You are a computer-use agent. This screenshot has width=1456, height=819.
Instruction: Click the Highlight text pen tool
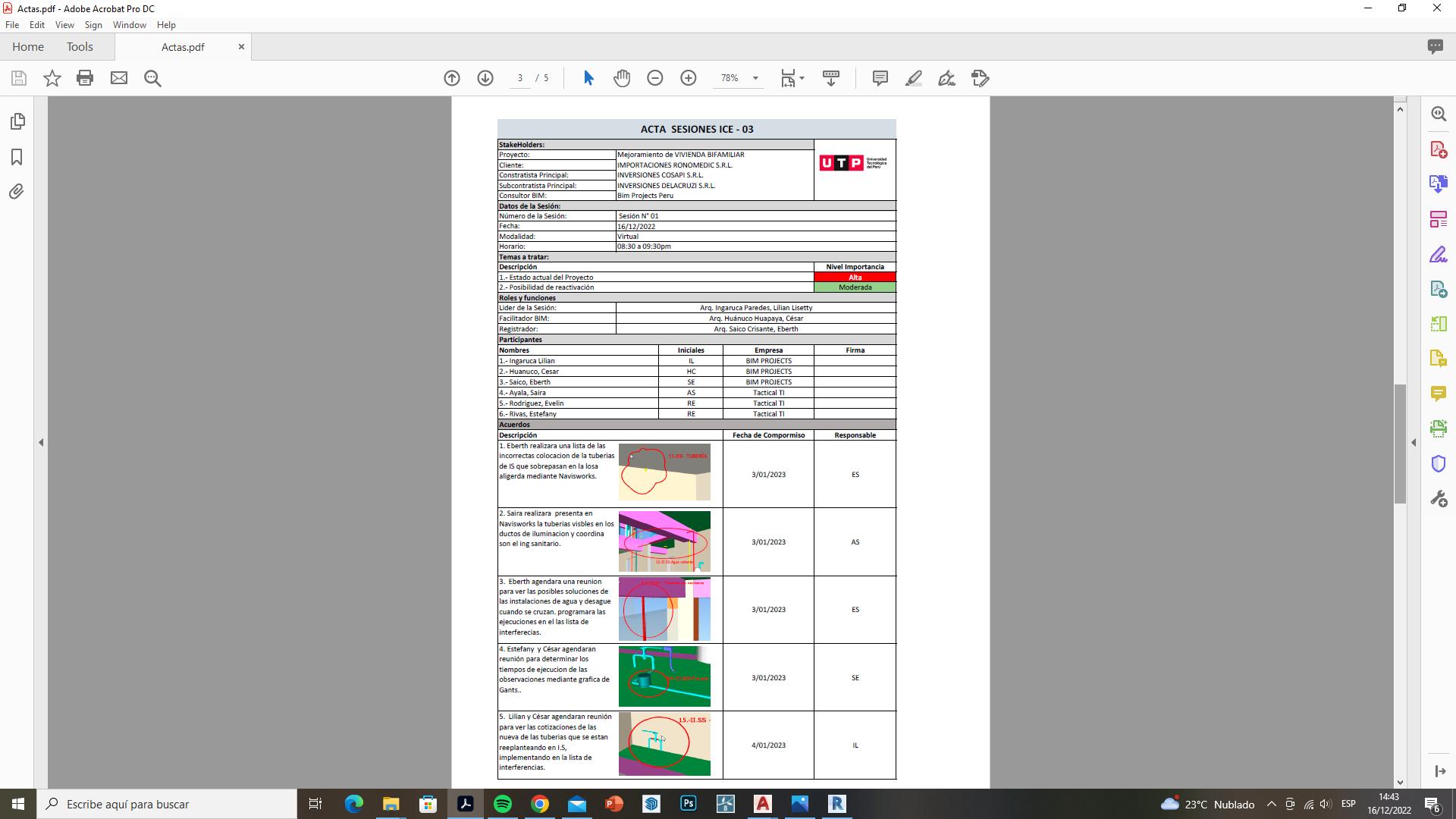pyautogui.click(x=913, y=78)
